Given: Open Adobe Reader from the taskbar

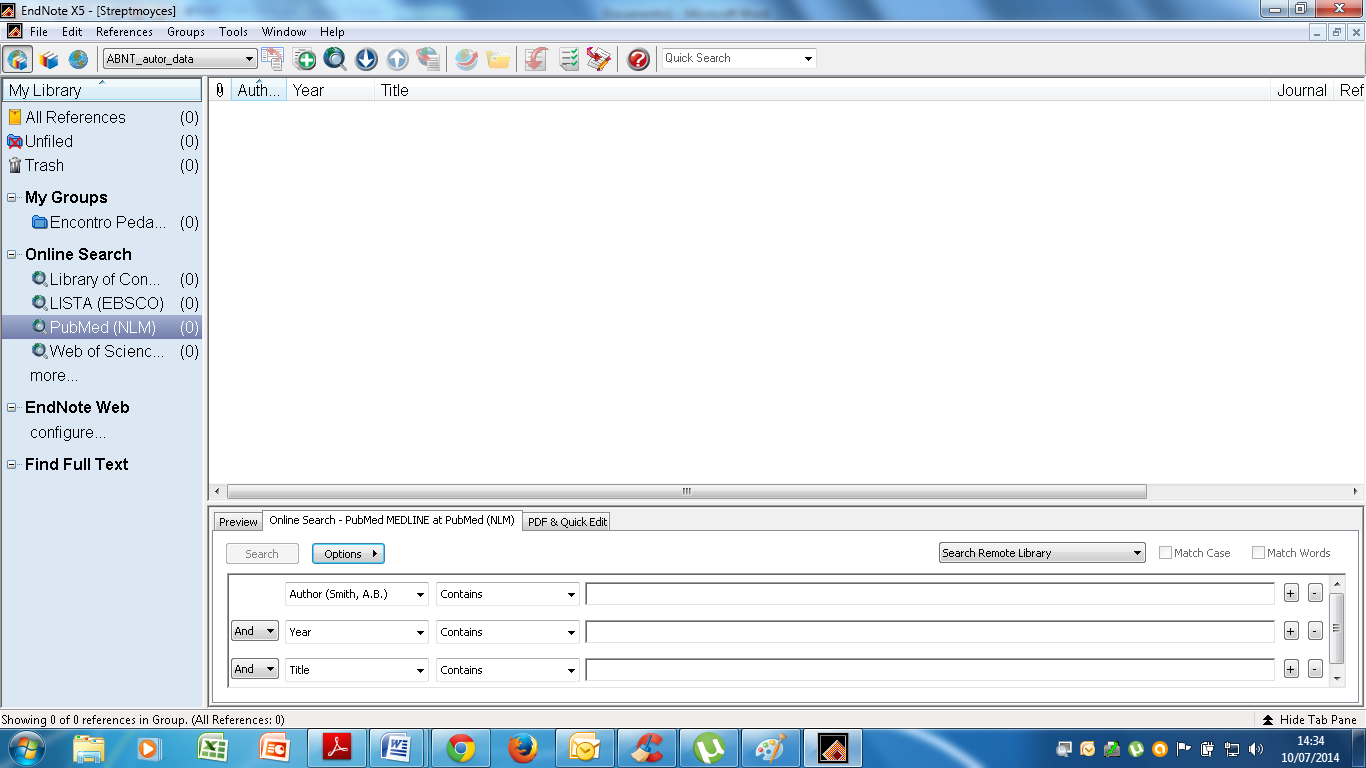Looking at the screenshot, I should point(336,748).
